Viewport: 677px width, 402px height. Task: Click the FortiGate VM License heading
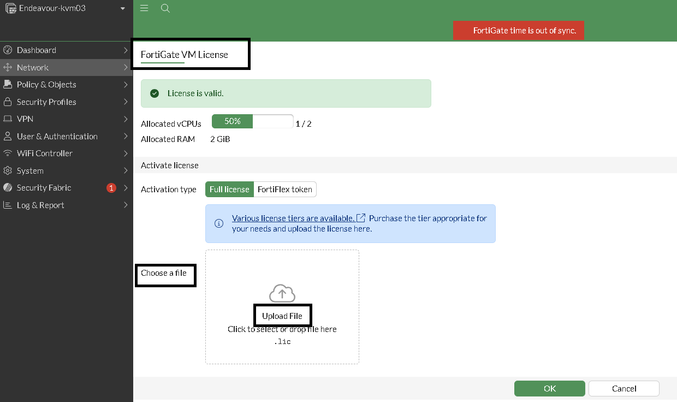coord(184,54)
